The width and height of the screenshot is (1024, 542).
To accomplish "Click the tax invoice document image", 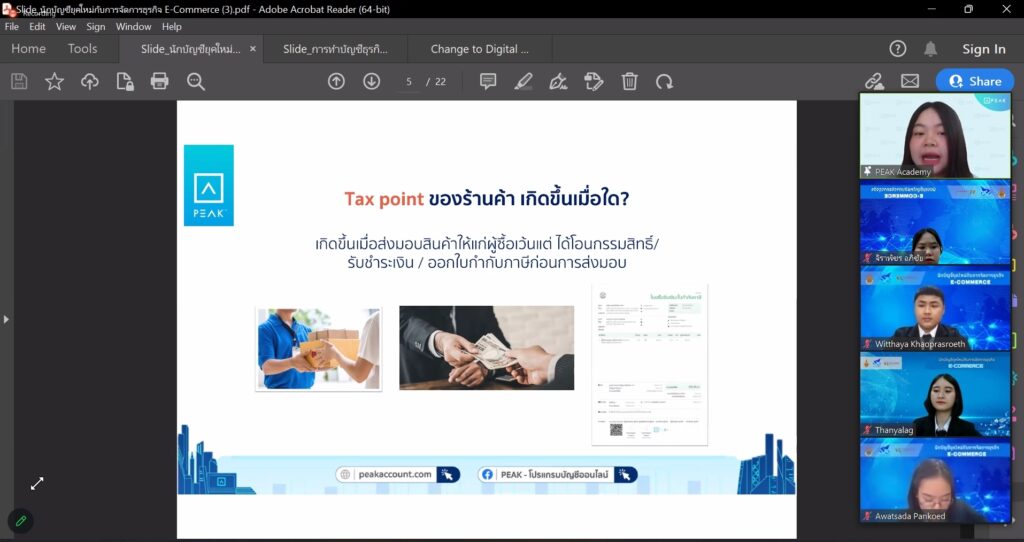I will coord(649,365).
